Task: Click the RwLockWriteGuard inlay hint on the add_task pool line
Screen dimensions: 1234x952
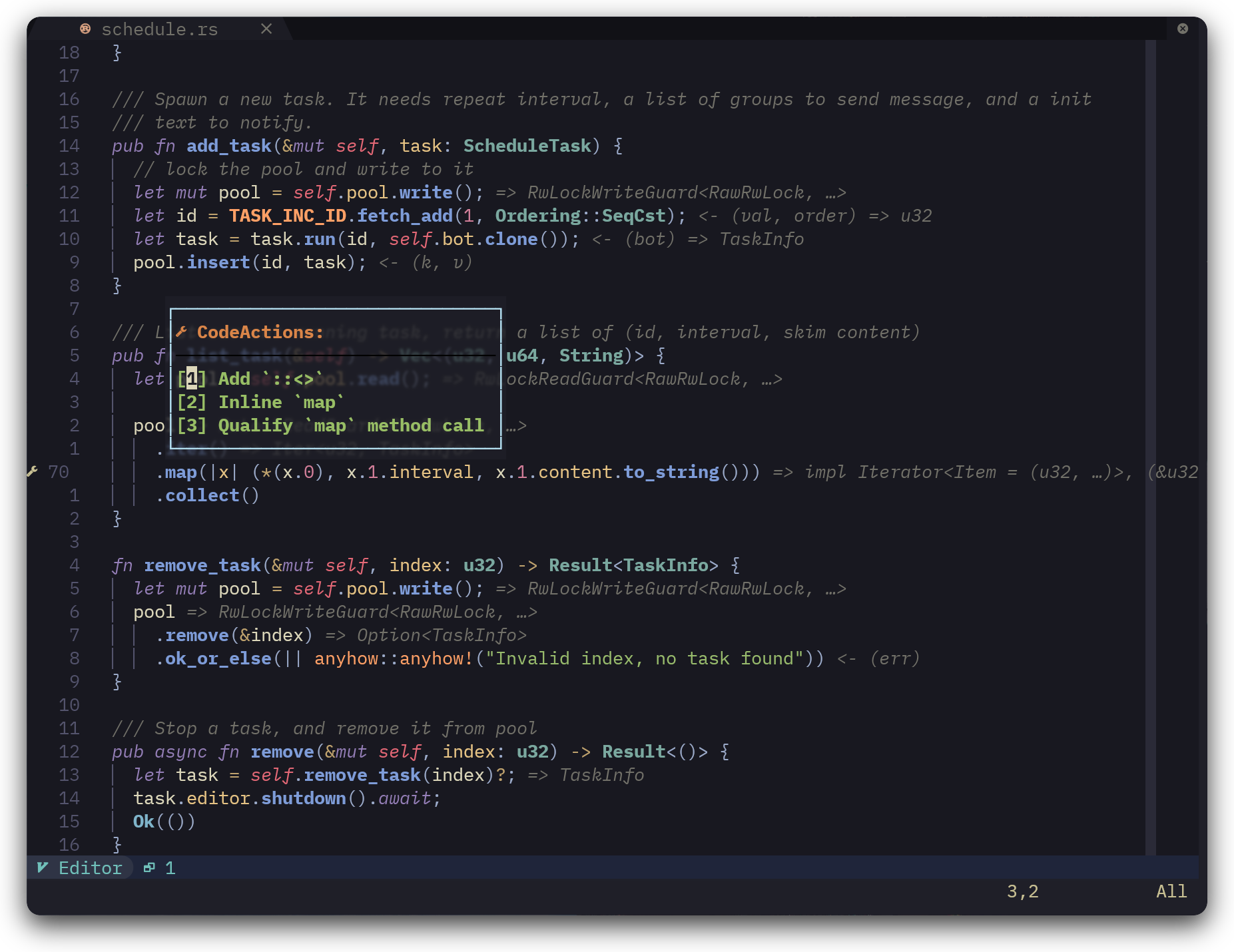Action: click(671, 192)
